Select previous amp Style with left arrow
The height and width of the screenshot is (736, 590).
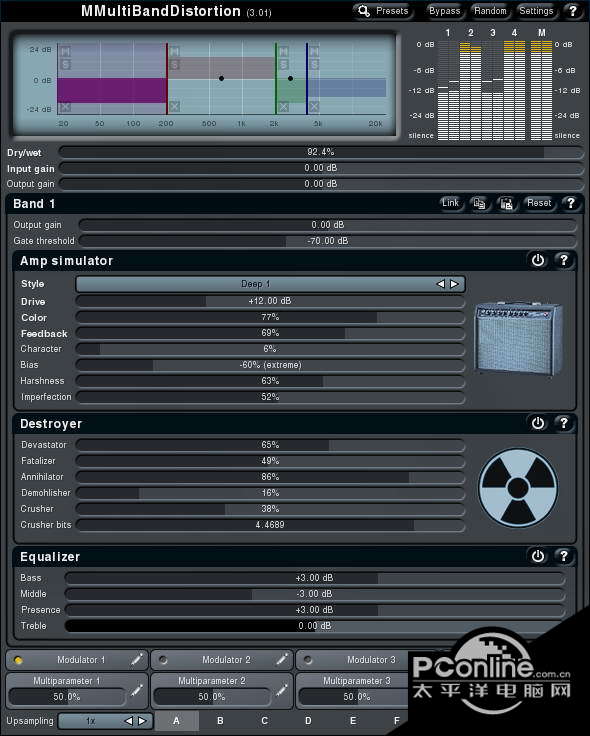440,284
